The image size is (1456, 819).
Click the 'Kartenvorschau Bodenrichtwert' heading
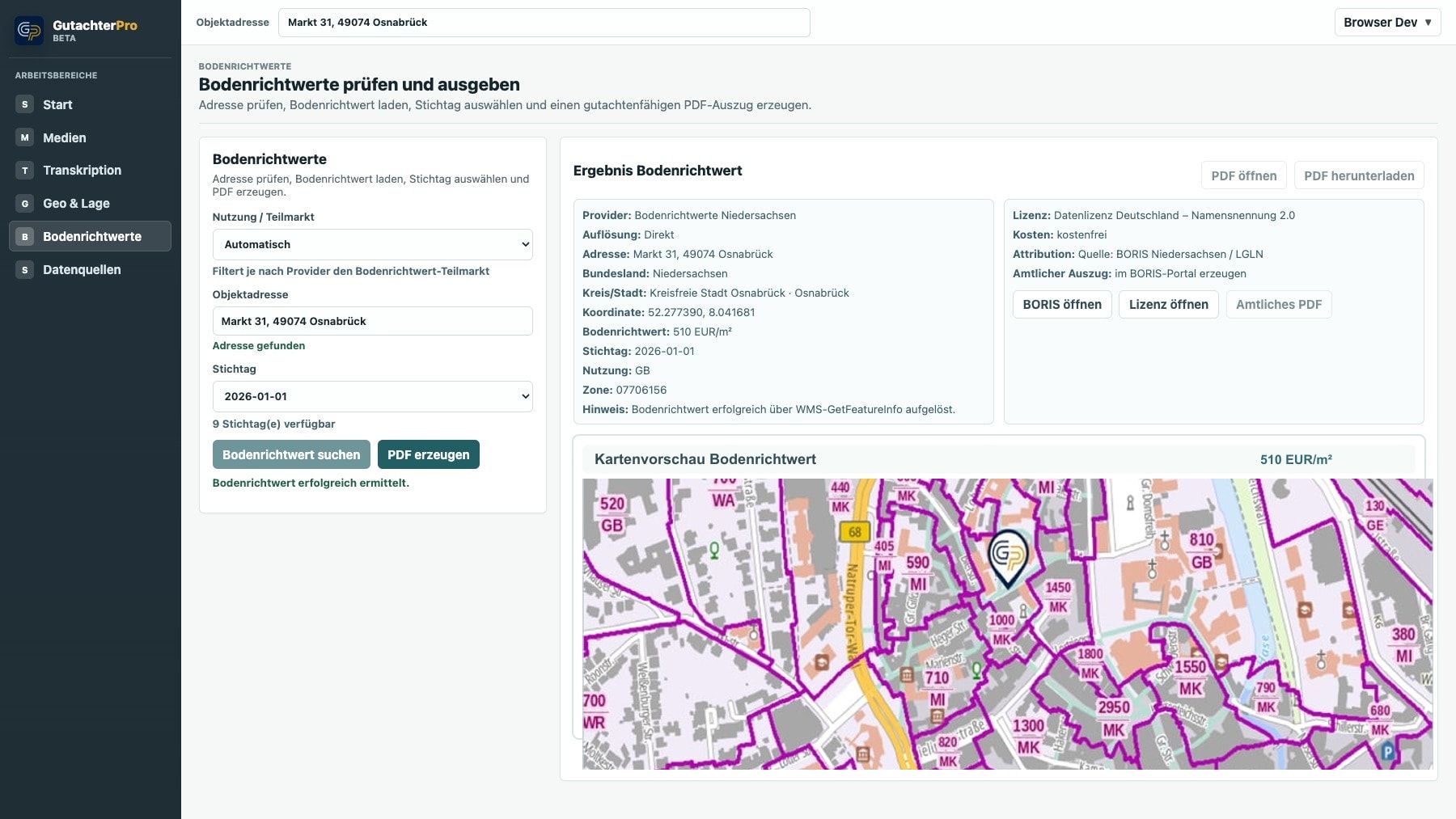click(705, 459)
